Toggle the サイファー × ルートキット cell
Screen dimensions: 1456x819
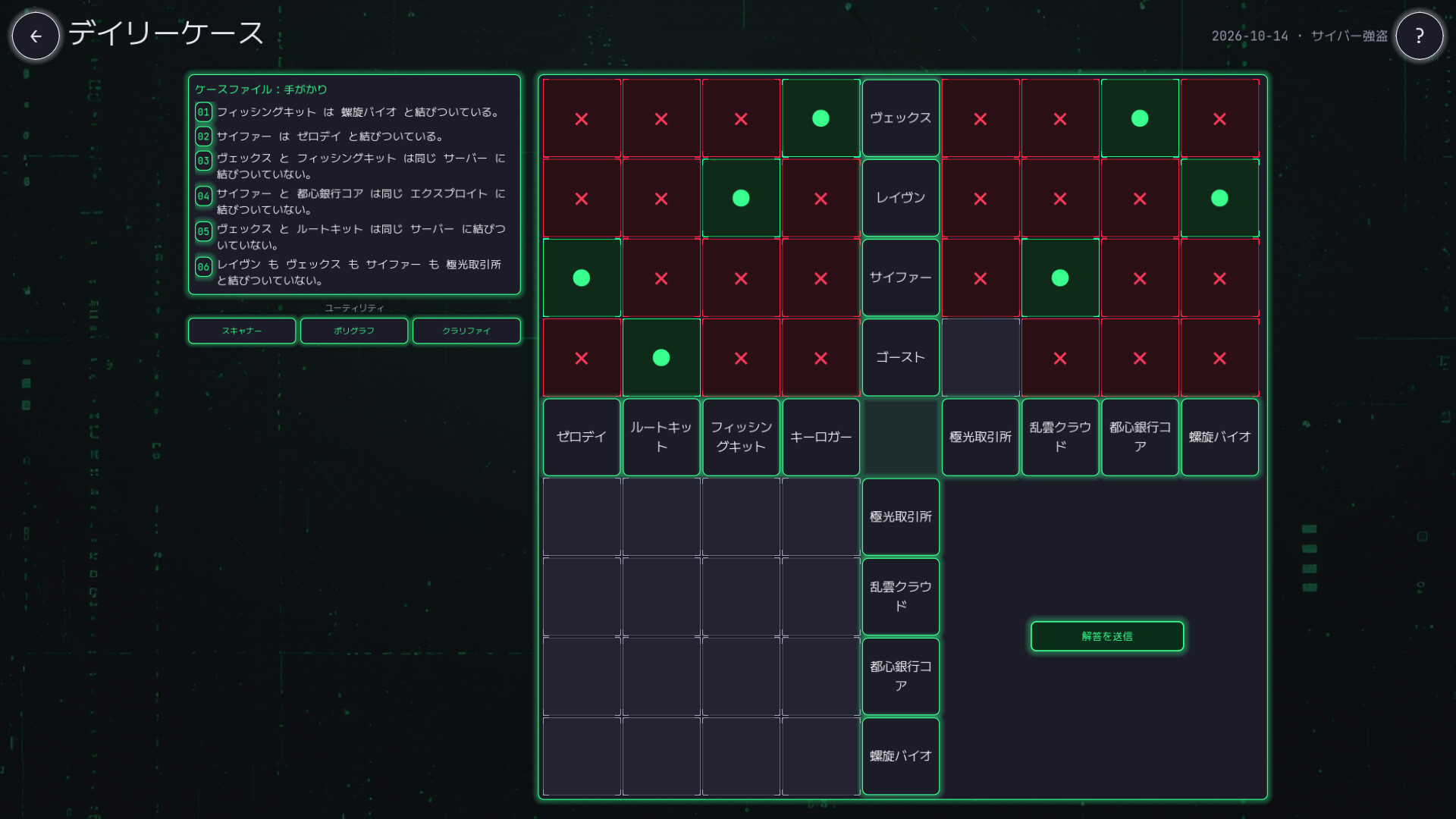pyautogui.click(x=661, y=278)
